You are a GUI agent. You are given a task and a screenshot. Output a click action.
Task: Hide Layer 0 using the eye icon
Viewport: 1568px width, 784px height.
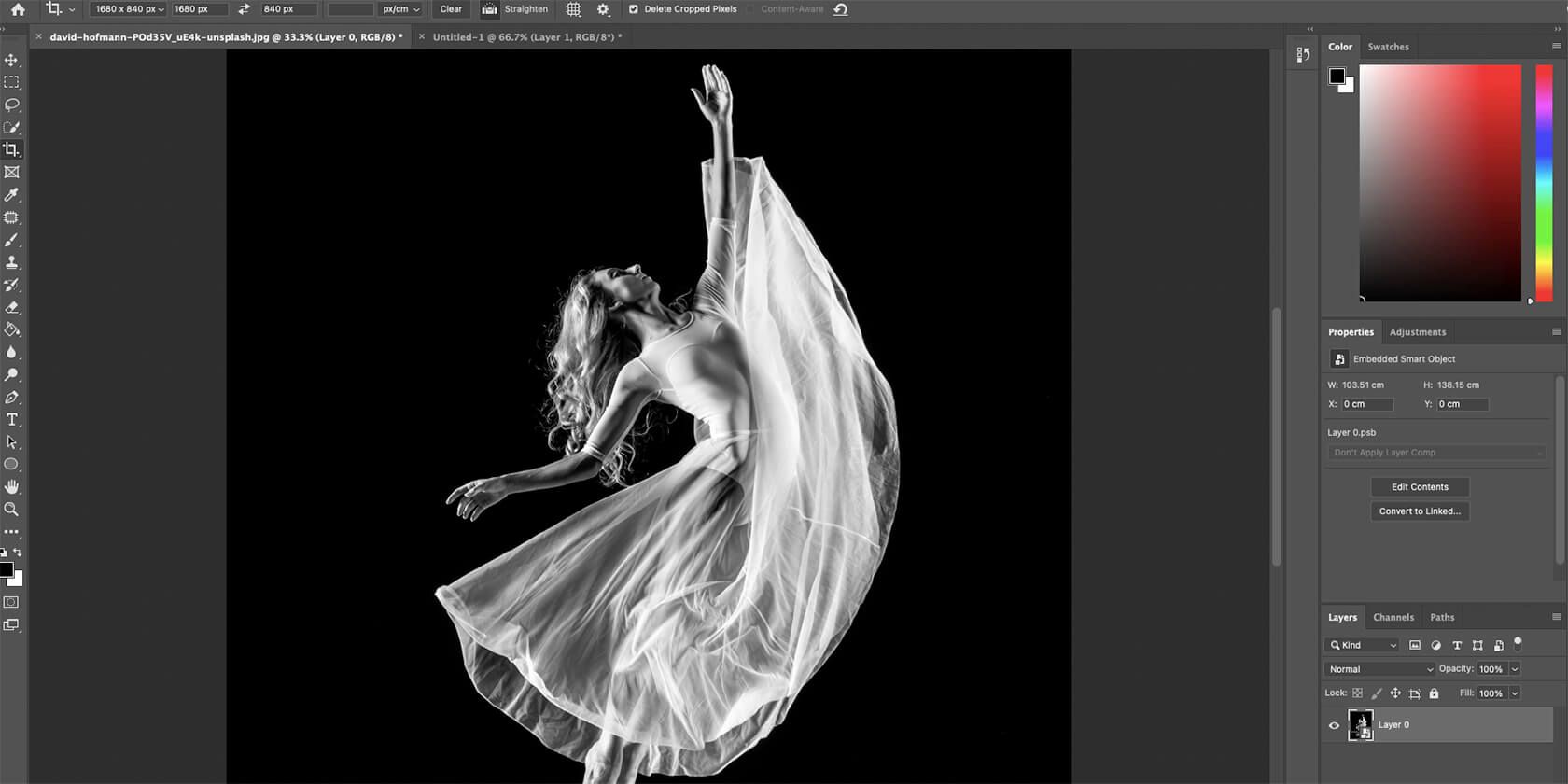1334,725
